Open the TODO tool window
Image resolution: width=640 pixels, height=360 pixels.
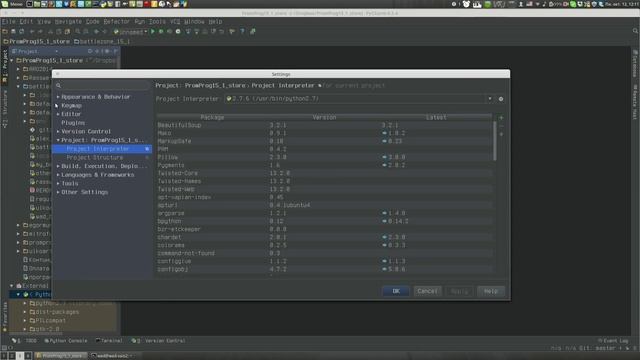(x=24, y=341)
